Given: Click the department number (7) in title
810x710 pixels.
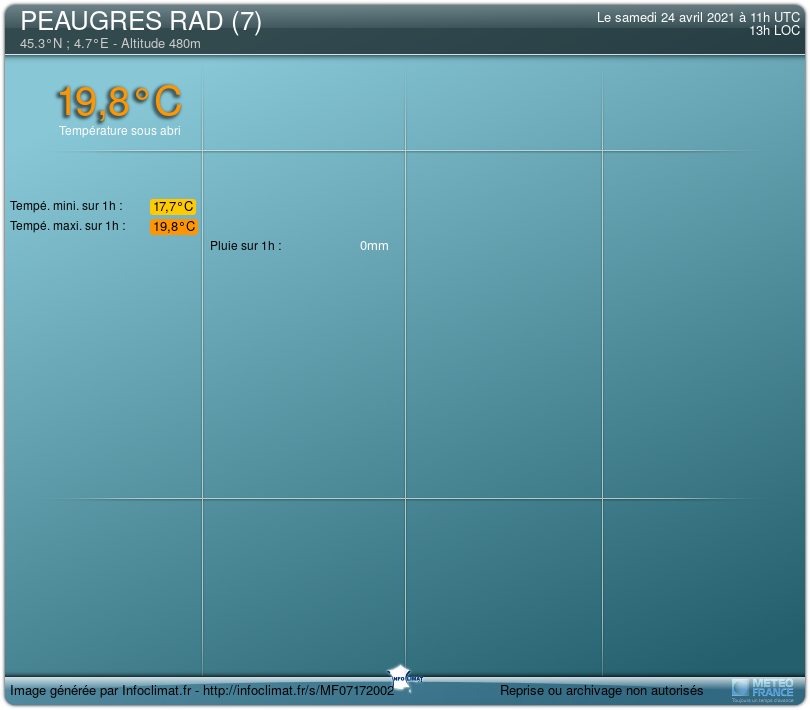Looking at the screenshot, I should pos(246,23).
